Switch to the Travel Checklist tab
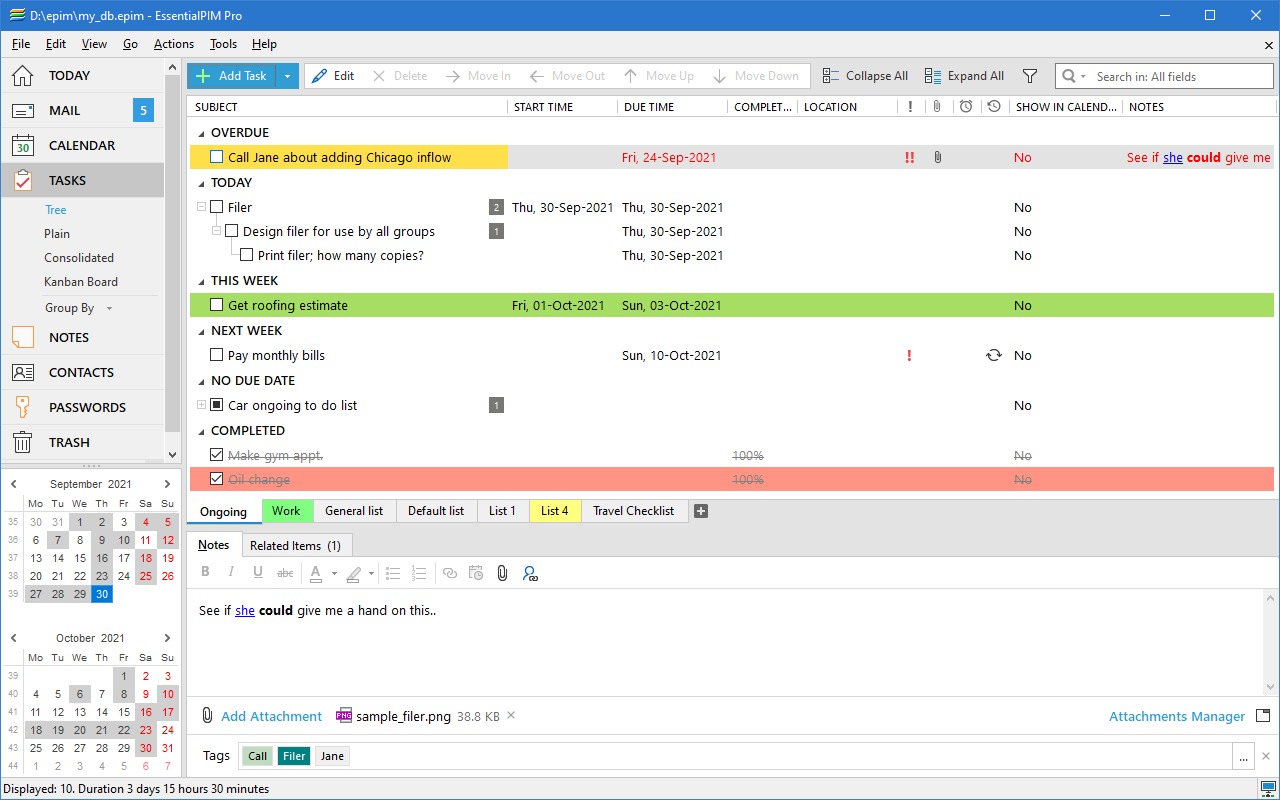The width and height of the screenshot is (1280, 800). pos(633,511)
